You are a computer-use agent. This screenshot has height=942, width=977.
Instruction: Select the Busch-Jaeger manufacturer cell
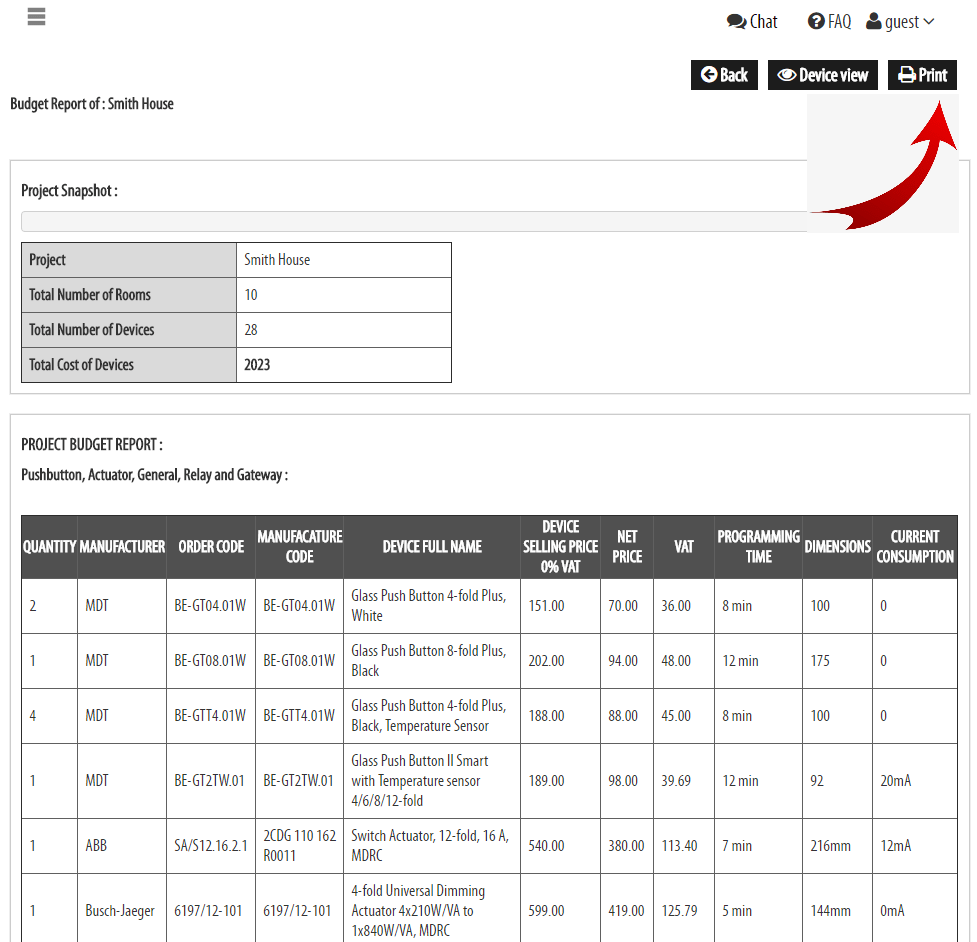122,910
